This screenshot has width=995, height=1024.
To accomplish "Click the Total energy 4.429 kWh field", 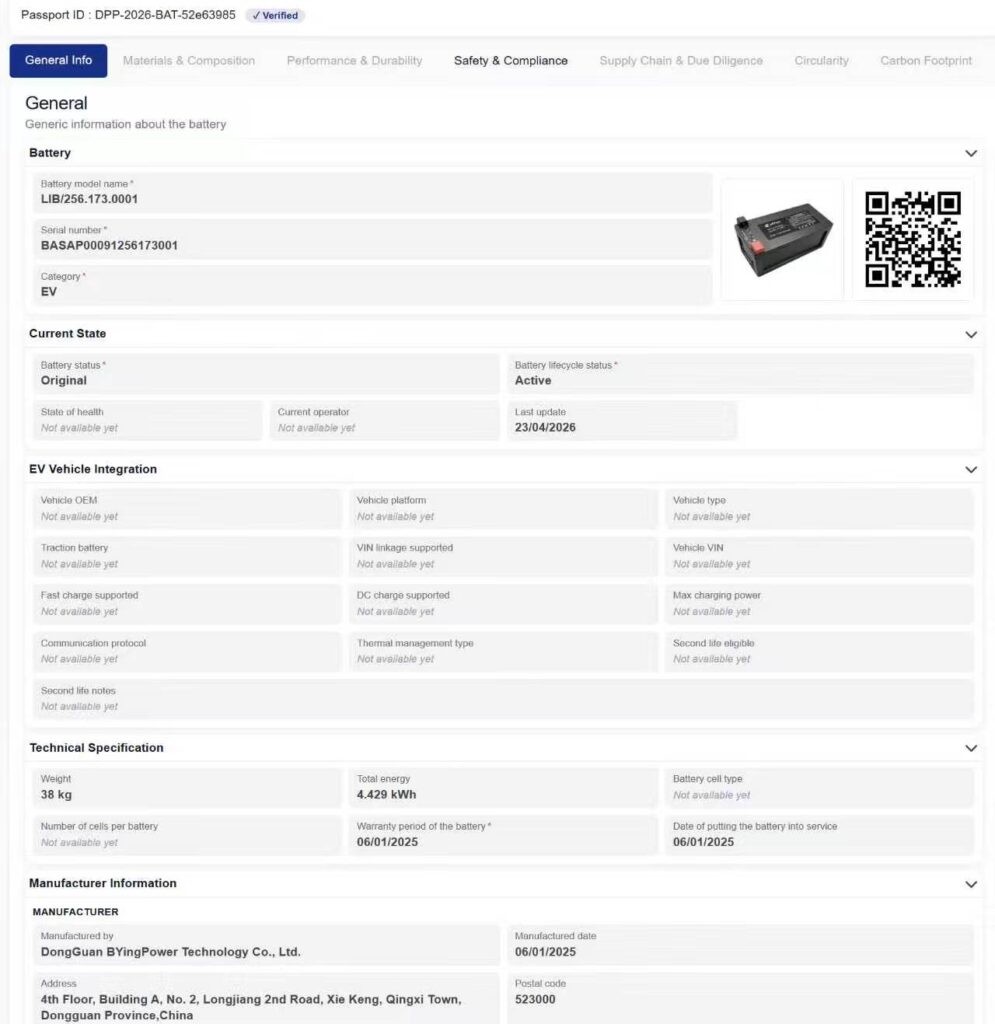I will pyautogui.click(x=503, y=788).
